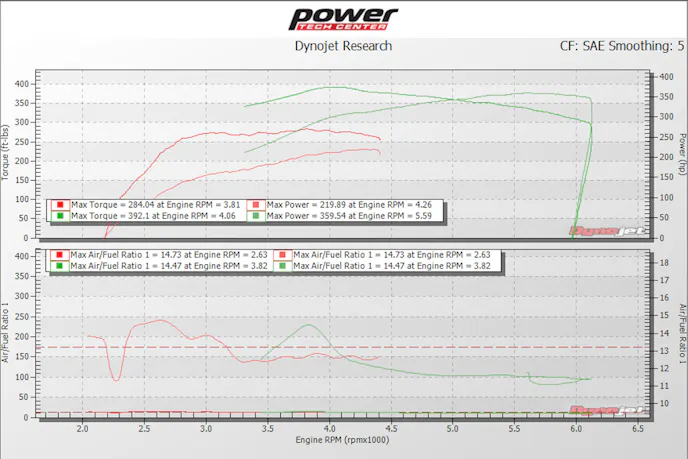Click the Power (hp) right axis label
The height and width of the screenshot is (459, 688).
(681, 153)
